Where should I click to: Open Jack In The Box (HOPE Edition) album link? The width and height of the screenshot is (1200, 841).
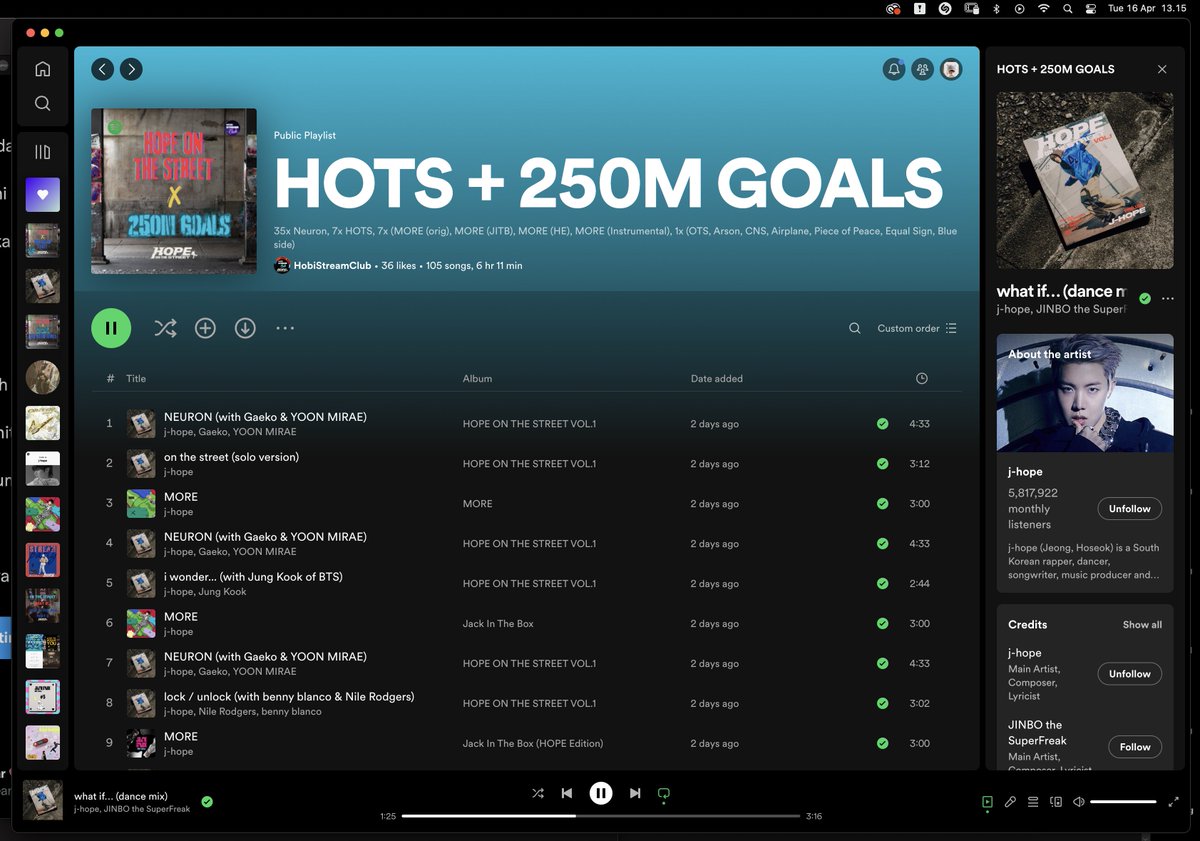[532, 744]
